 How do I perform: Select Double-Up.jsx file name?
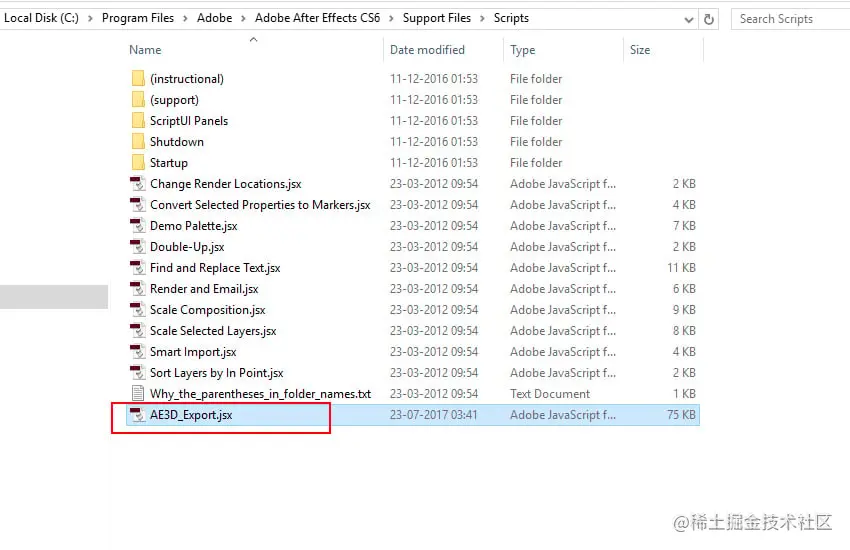187,247
